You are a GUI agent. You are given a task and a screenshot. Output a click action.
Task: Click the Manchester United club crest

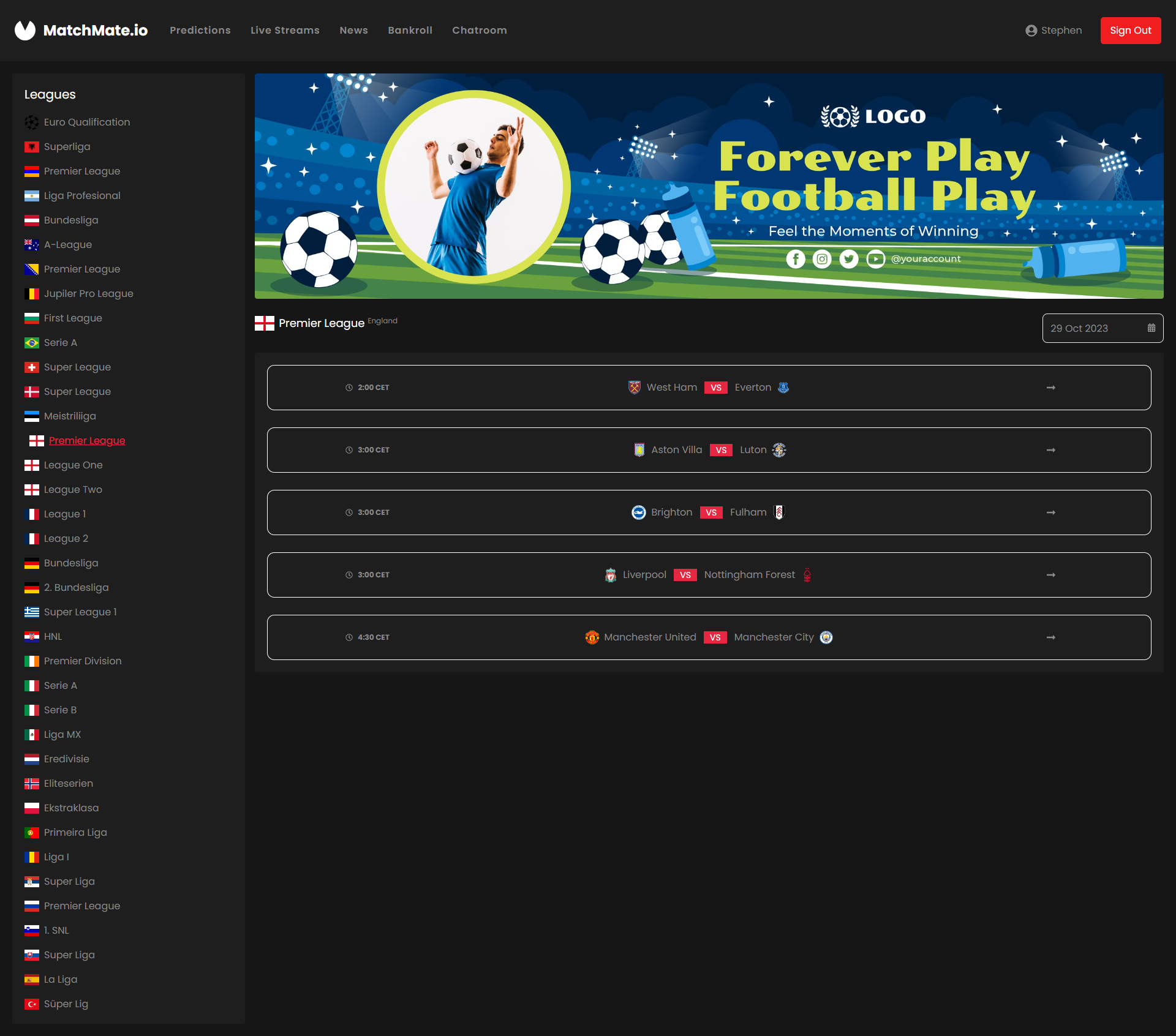(x=592, y=637)
